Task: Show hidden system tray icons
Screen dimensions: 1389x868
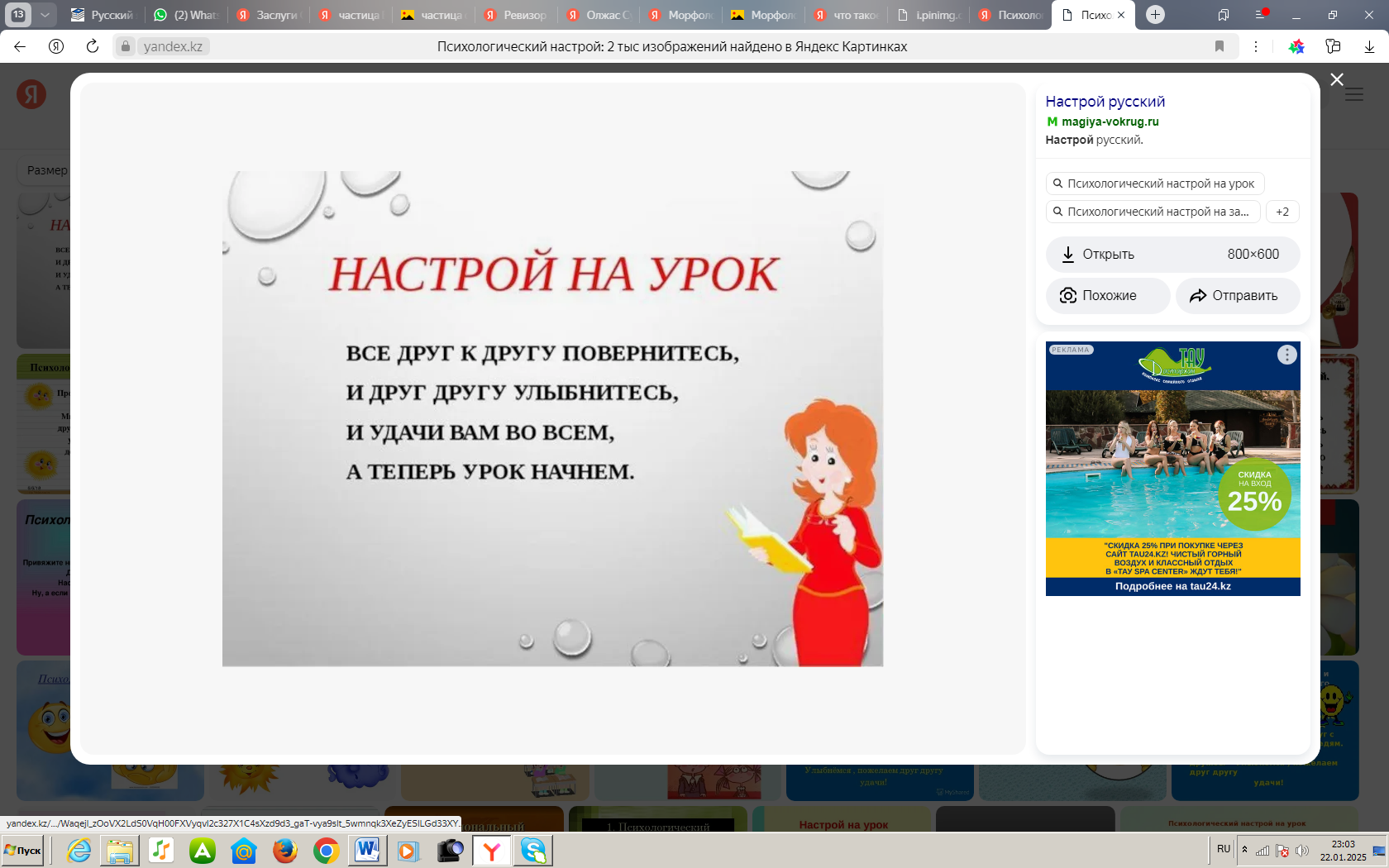Action: click(x=1244, y=850)
